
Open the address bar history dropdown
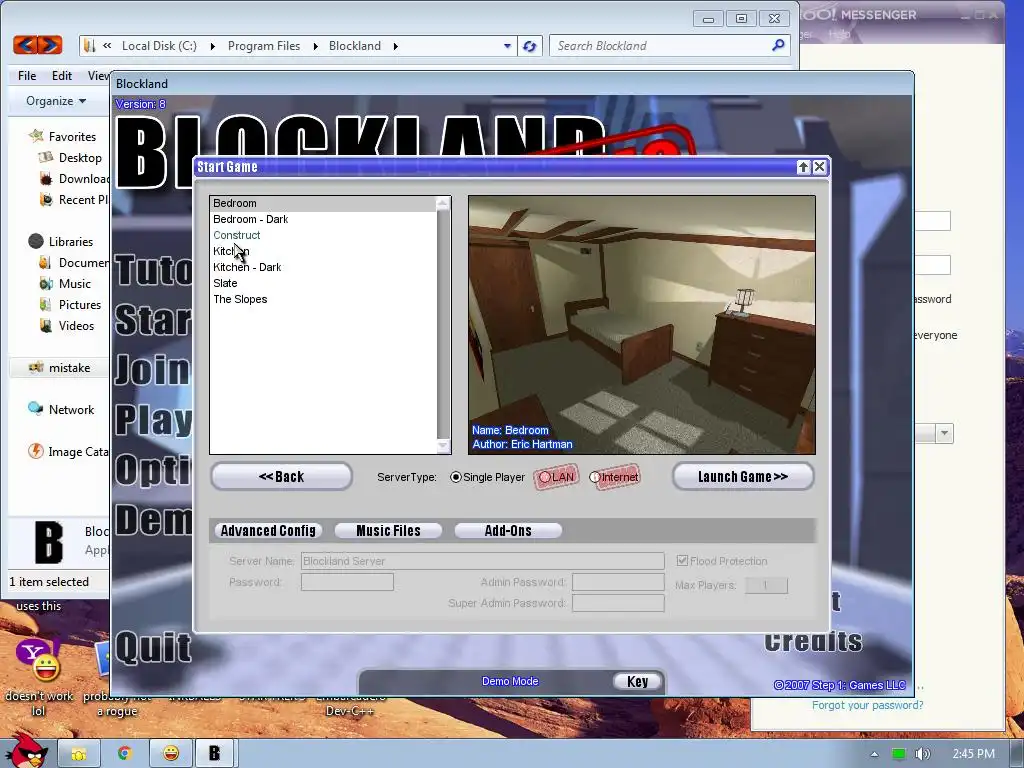pyautogui.click(x=507, y=46)
